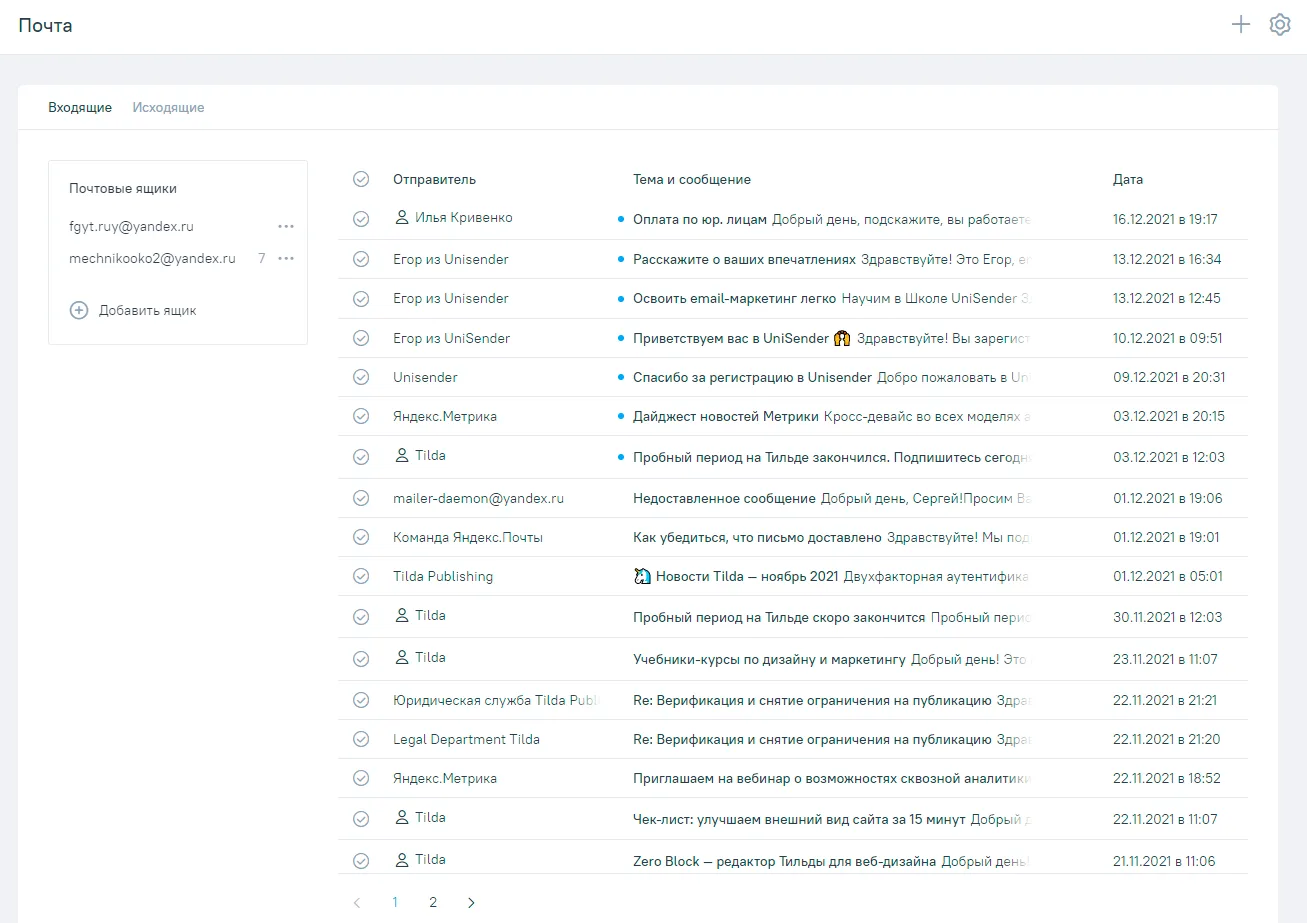This screenshot has width=1307, height=923.
Task: Go to previous page with left arrow
Action: click(x=357, y=902)
